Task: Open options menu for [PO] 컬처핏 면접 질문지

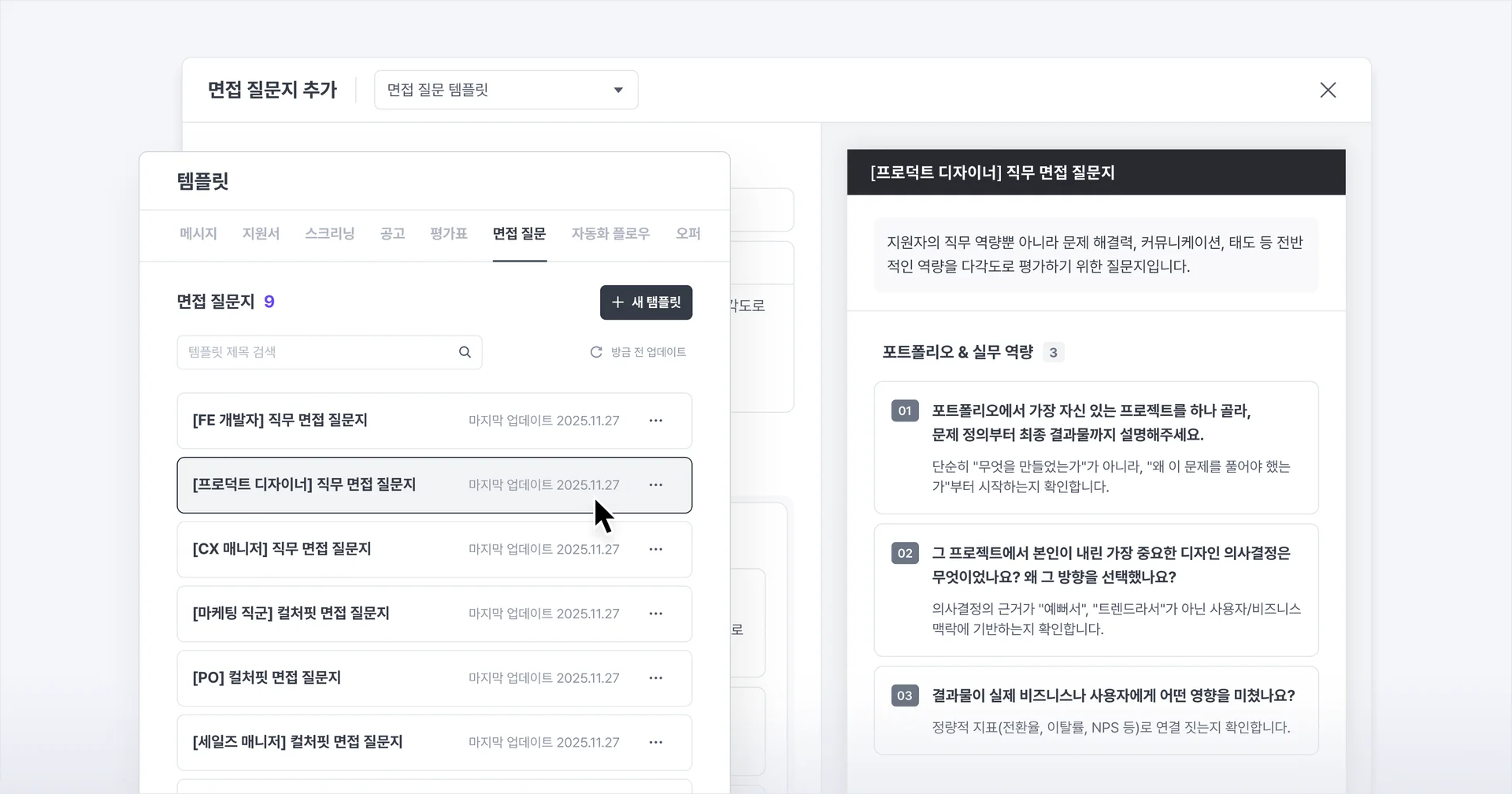Action: (x=657, y=678)
